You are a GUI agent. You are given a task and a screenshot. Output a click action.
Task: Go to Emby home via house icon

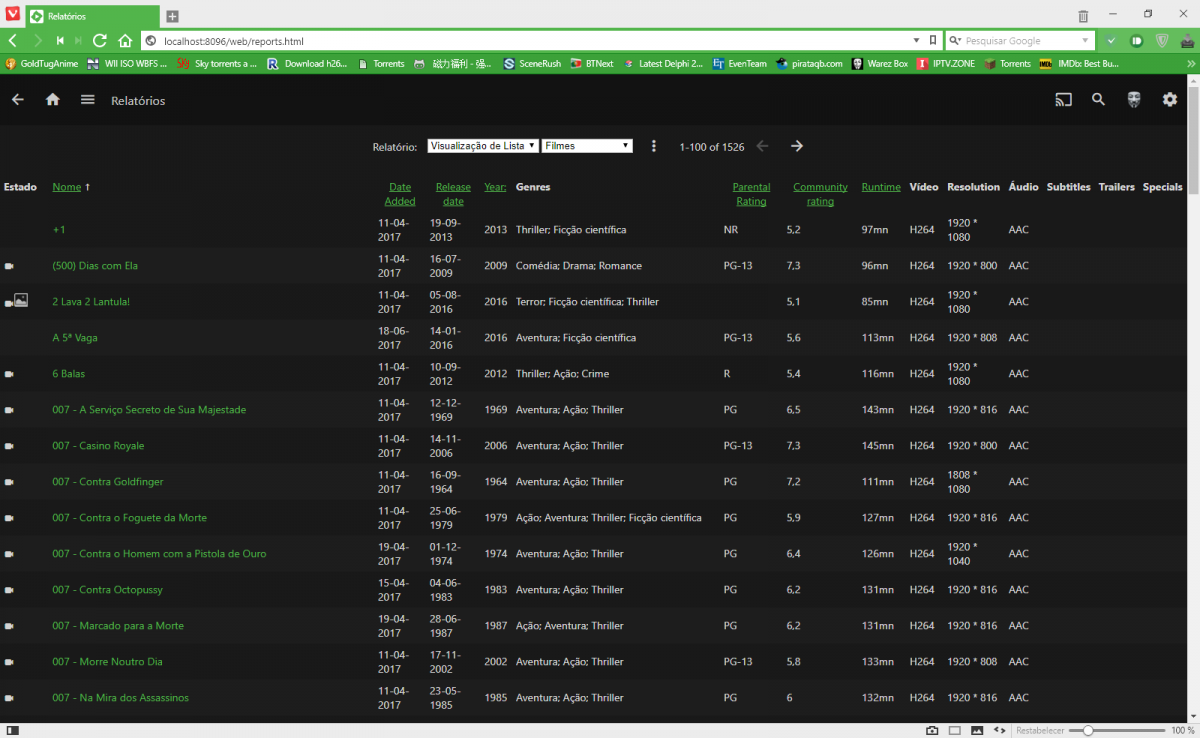click(x=53, y=100)
